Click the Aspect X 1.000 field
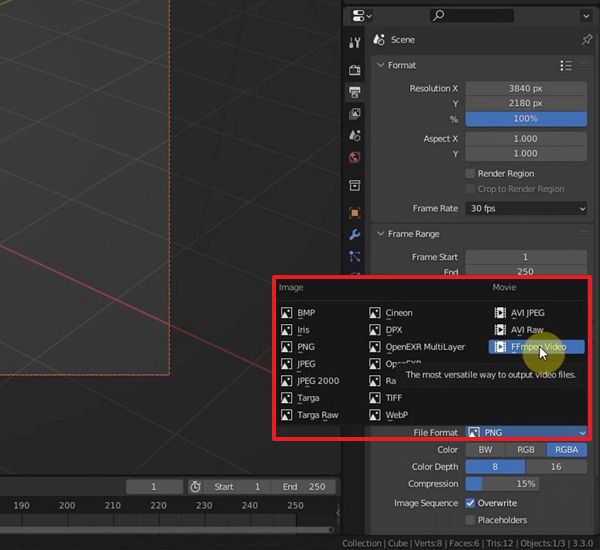 [526, 139]
